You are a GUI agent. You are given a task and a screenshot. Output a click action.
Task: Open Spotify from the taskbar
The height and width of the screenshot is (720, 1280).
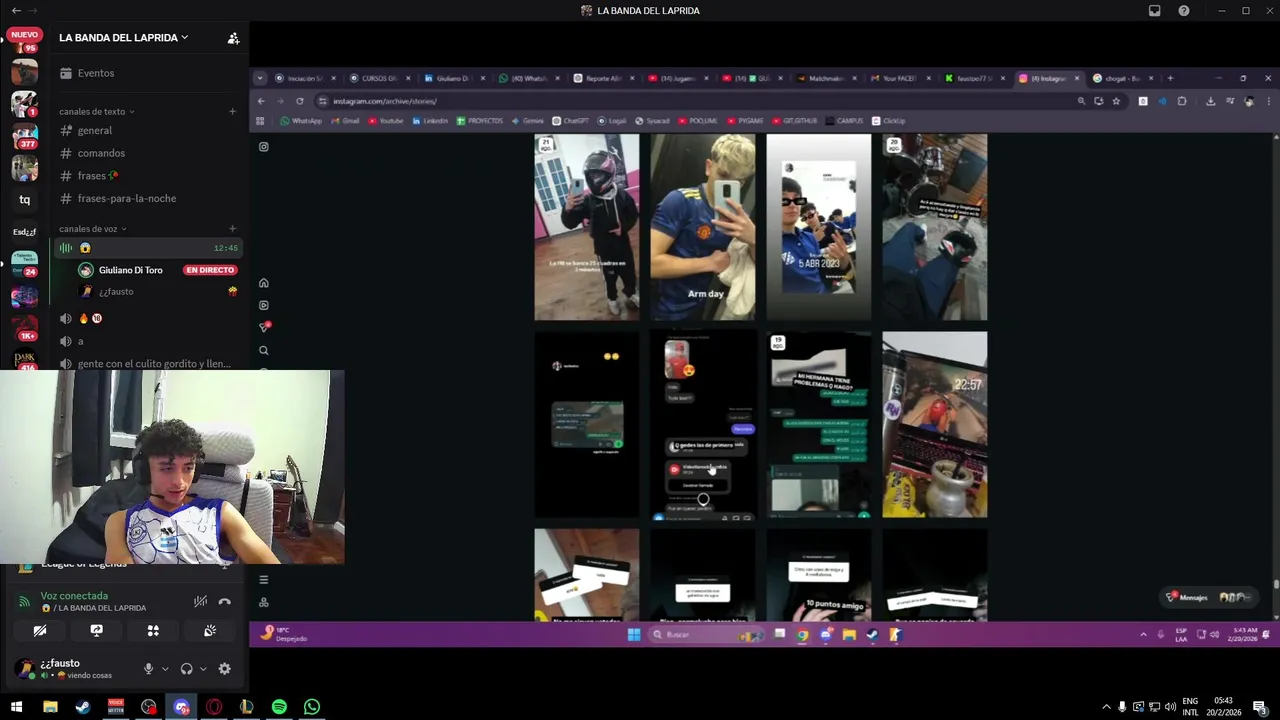(x=279, y=707)
